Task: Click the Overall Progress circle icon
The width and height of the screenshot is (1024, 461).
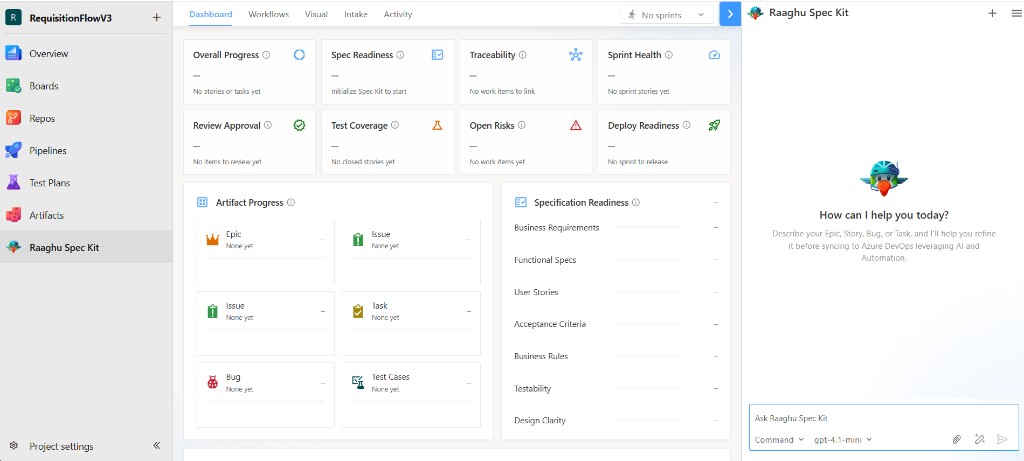Action: tap(299, 55)
